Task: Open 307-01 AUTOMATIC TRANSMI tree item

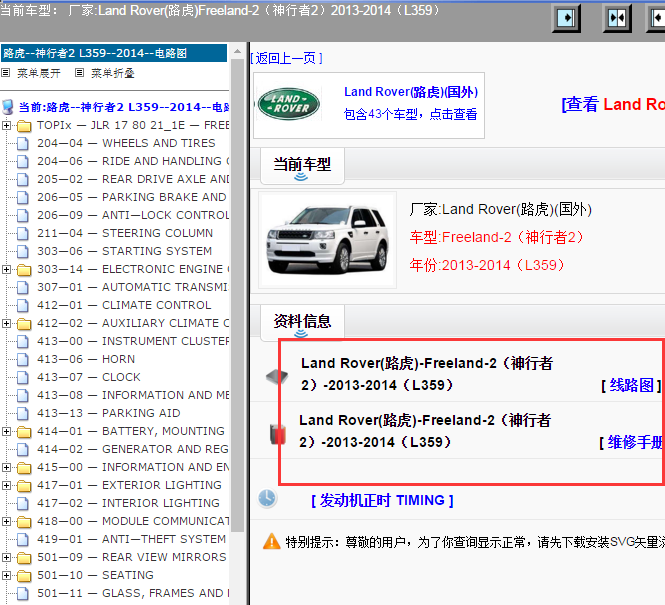Action: pyautogui.click(x=133, y=287)
